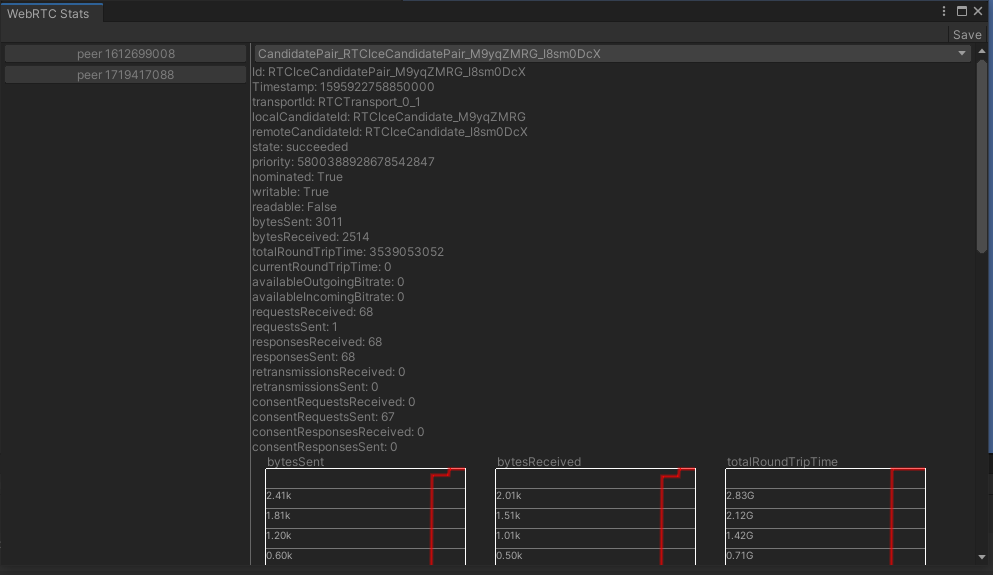Click the 'requestsSent: 1' line

pos(295,327)
